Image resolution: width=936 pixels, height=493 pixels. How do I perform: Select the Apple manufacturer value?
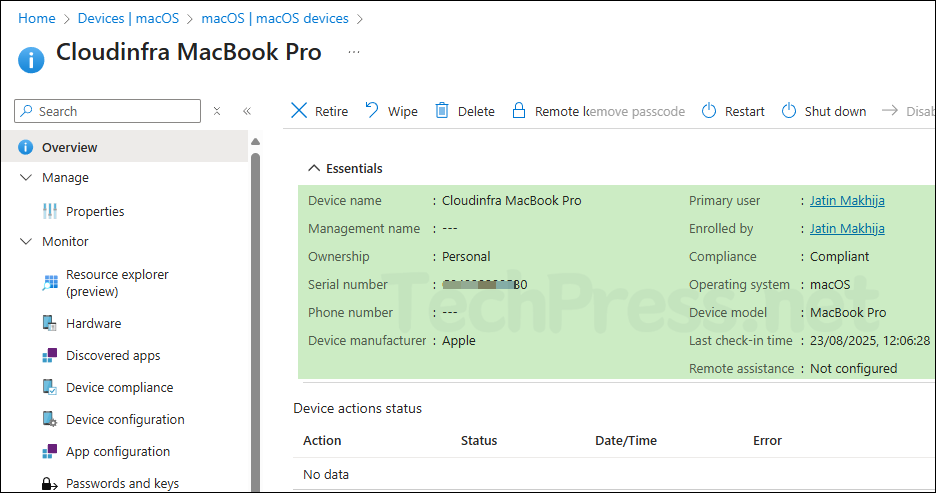(458, 341)
